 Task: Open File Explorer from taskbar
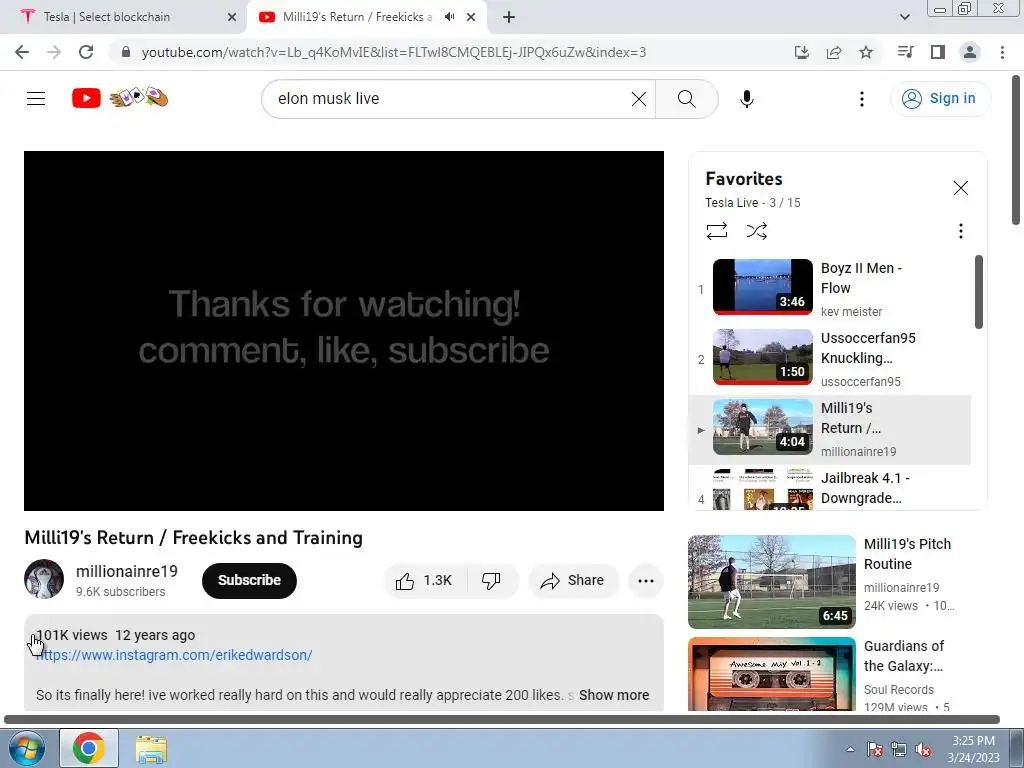pyautogui.click(x=151, y=749)
